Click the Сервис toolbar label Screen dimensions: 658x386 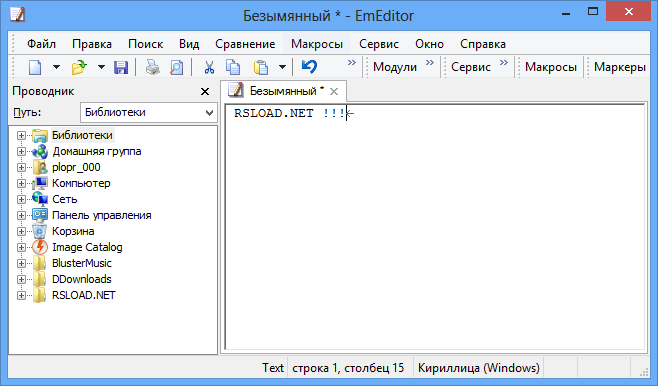coord(471,67)
